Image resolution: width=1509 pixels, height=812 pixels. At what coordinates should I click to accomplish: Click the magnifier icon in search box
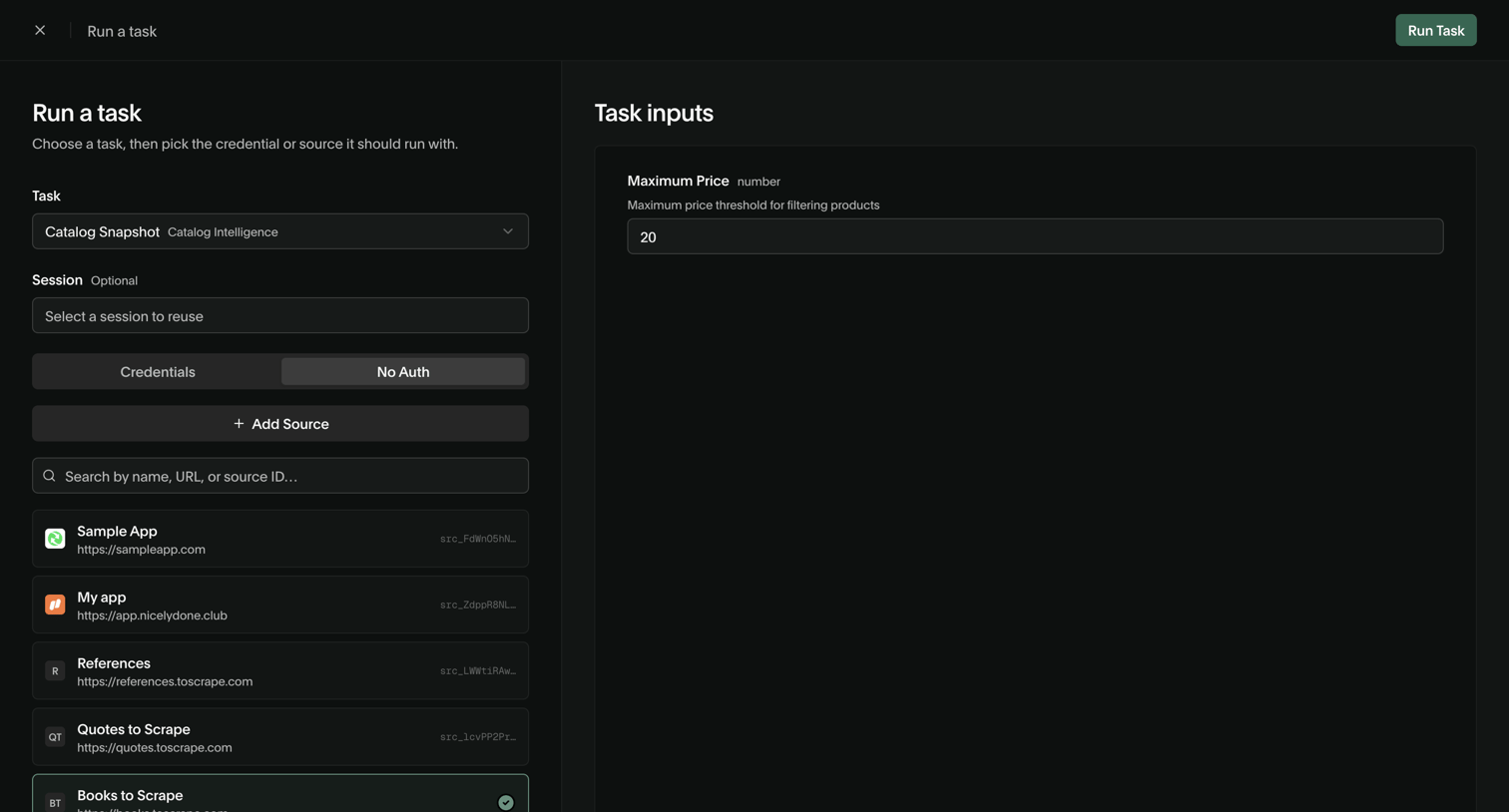tap(49, 476)
